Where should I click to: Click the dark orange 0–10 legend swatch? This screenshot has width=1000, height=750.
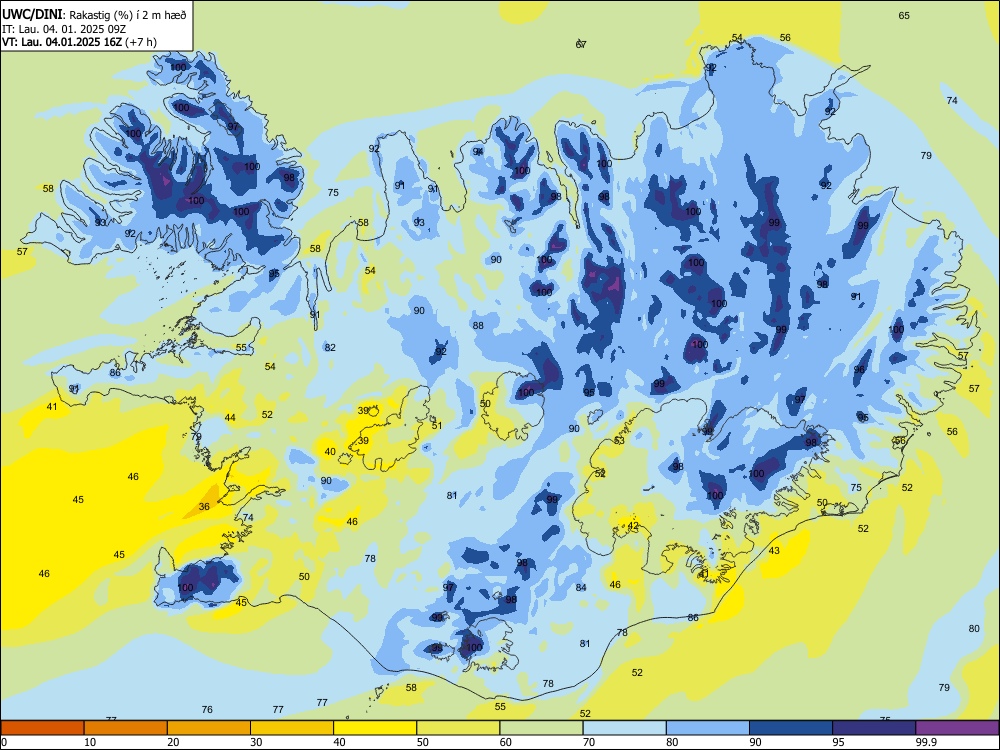(x=42, y=728)
